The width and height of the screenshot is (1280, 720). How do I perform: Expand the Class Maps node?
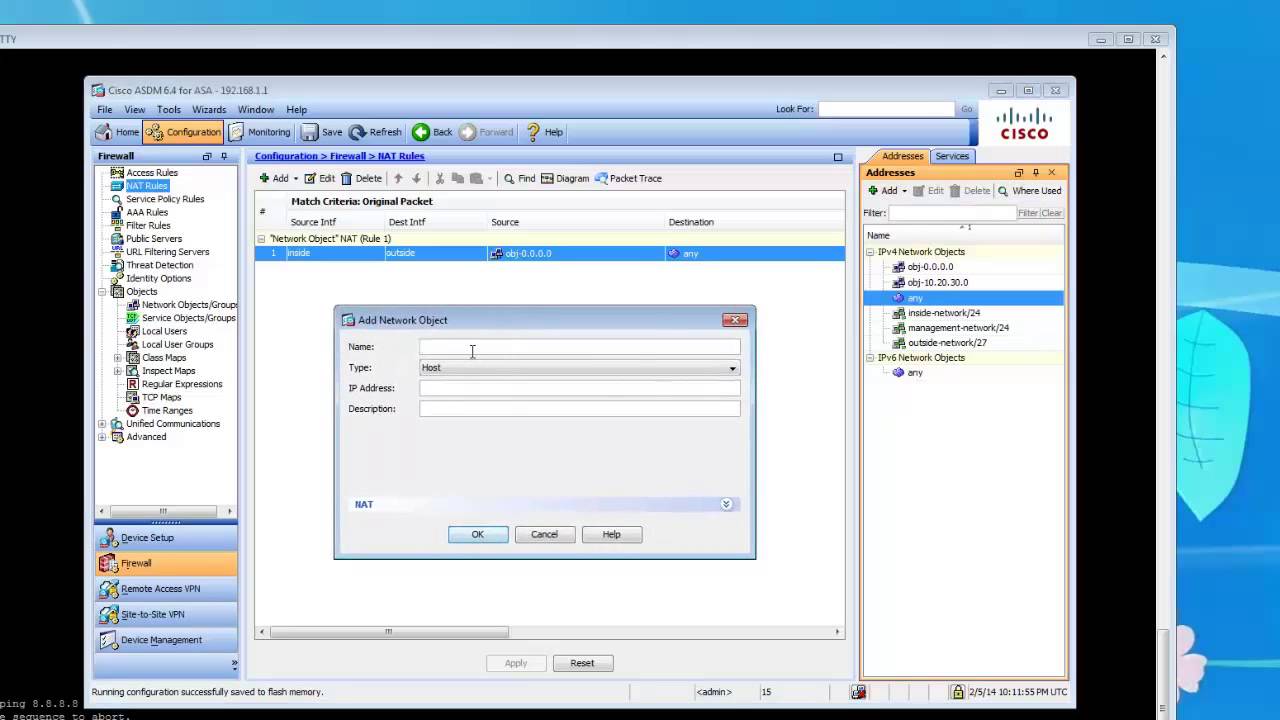coord(118,358)
